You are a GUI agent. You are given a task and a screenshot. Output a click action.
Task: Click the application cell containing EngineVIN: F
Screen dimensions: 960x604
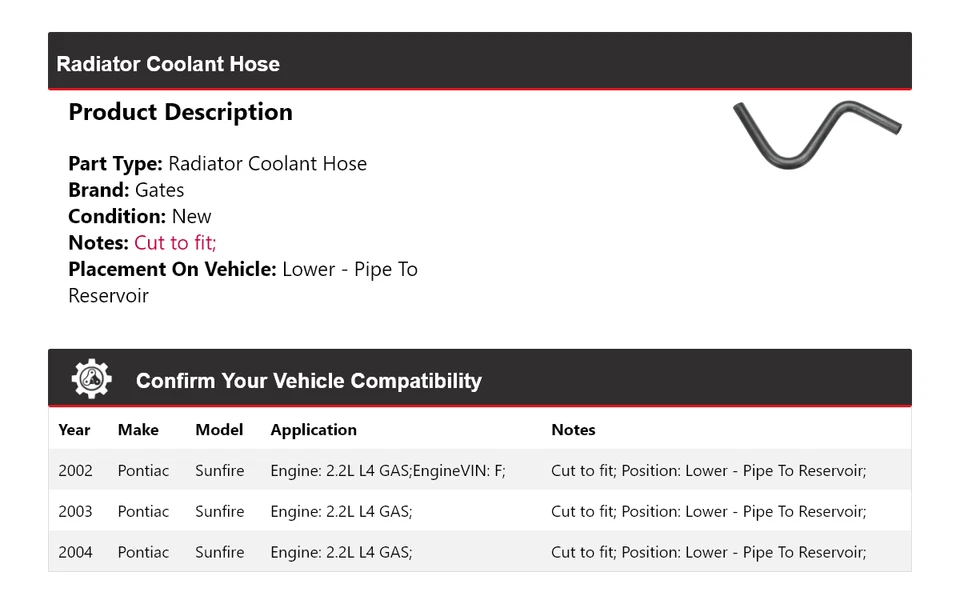388,471
